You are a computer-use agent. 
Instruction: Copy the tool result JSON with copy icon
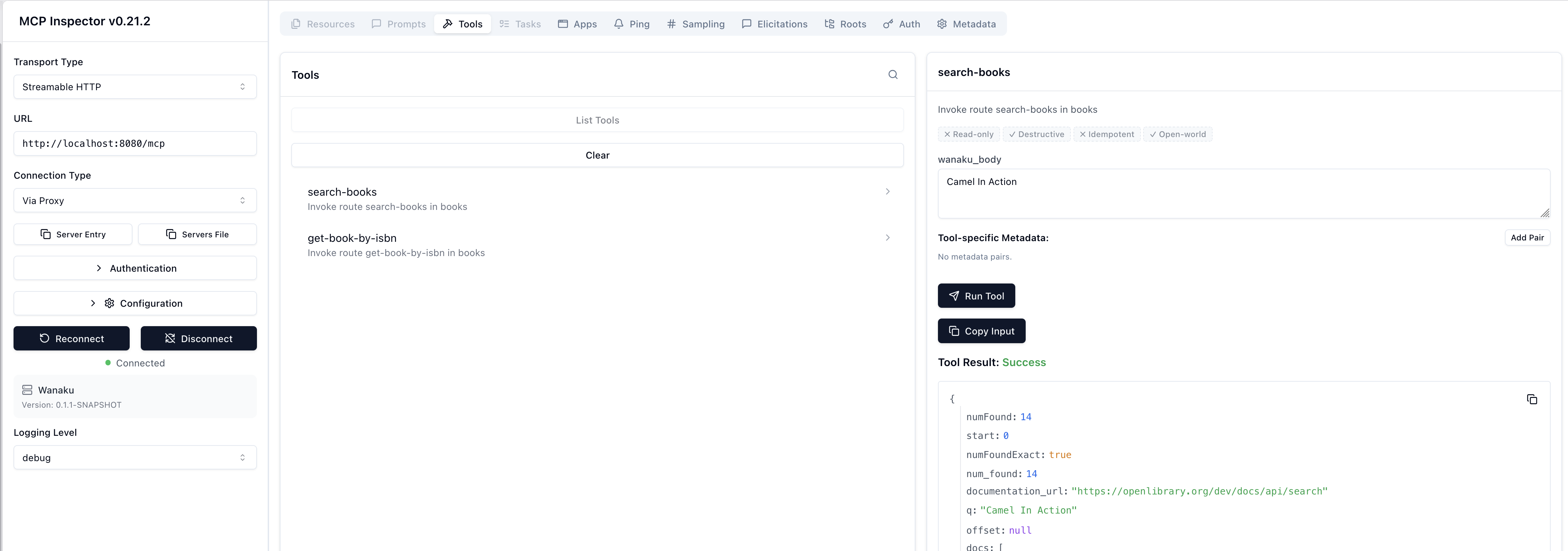[x=1532, y=399]
